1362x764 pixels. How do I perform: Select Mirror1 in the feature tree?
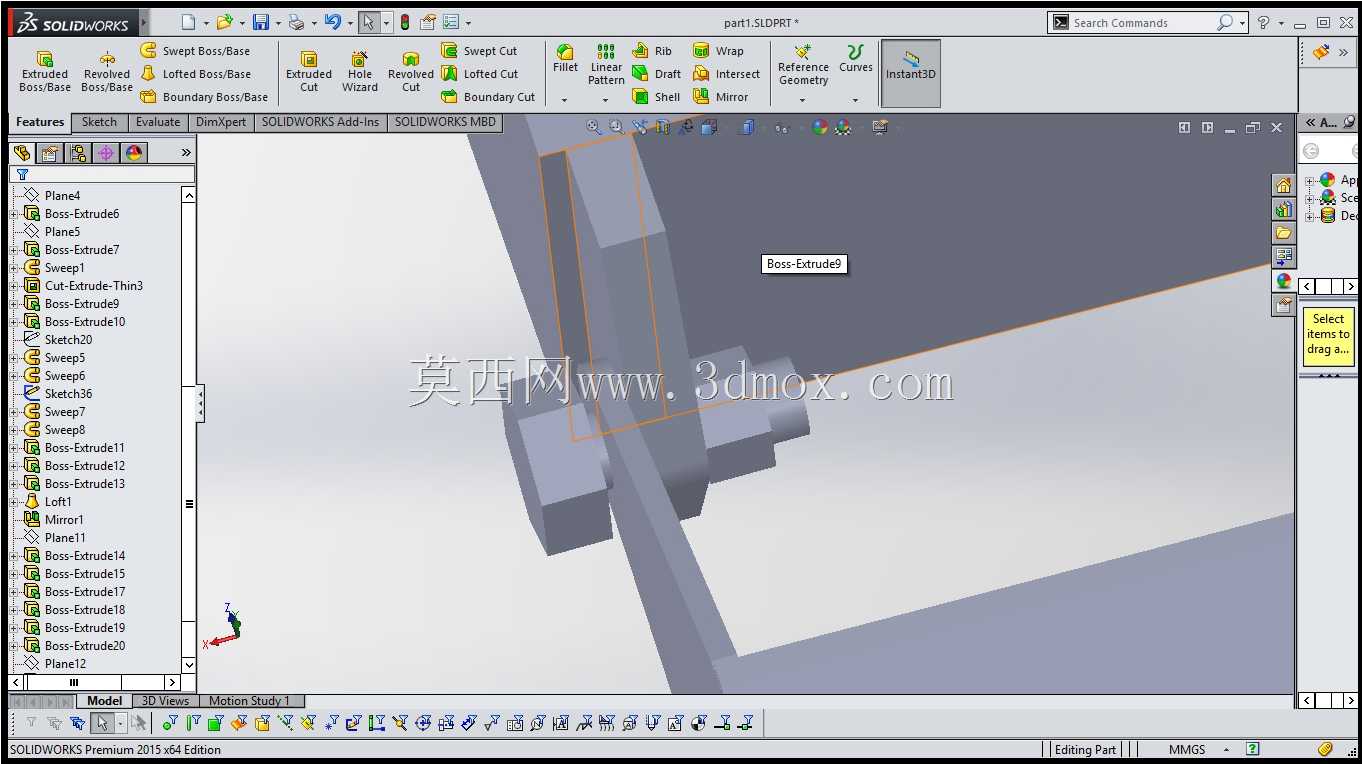[x=64, y=520]
